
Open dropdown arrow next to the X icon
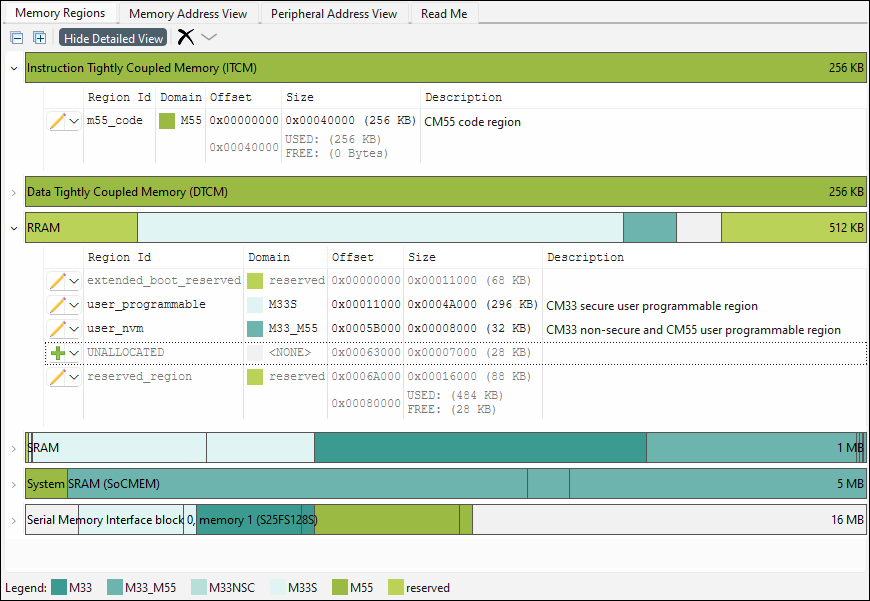tap(209, 37)
